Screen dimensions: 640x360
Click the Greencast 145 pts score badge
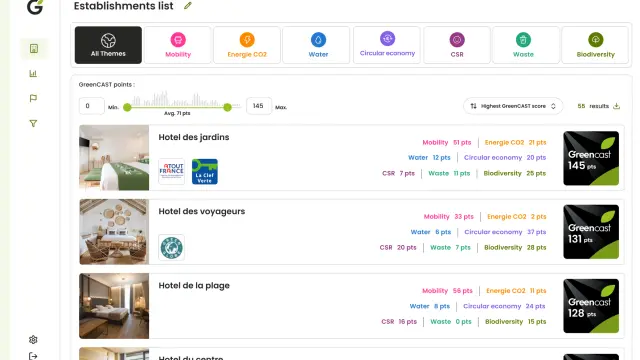pos(591,158)
